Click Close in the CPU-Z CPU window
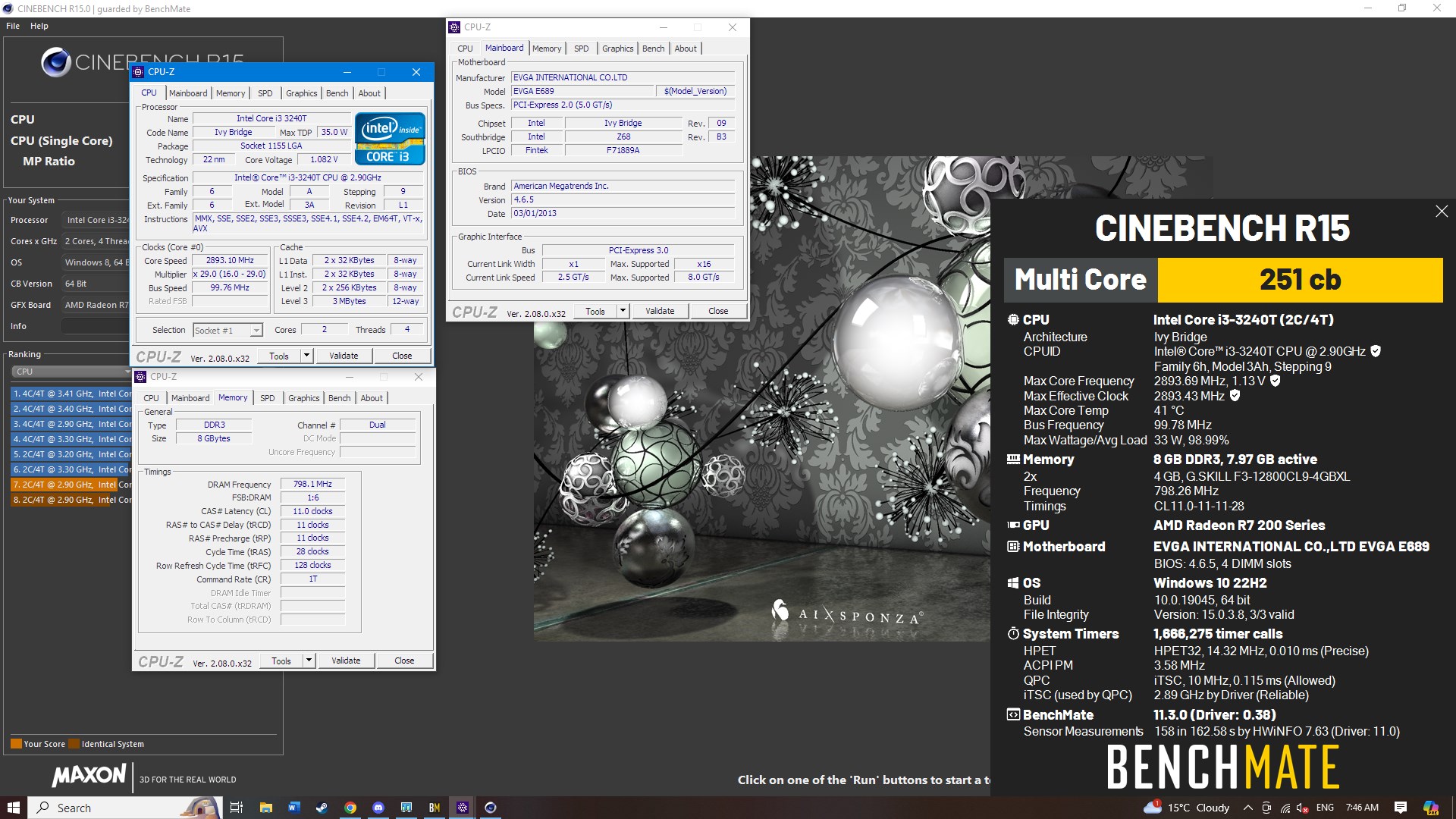 pyautogui.click(x=402, y=356)
